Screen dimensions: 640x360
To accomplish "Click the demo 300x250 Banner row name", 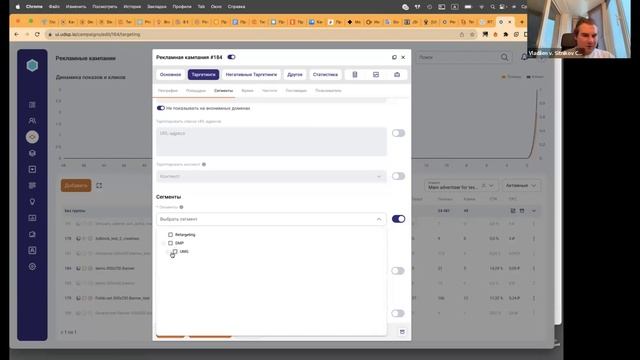I will [115, 268].
